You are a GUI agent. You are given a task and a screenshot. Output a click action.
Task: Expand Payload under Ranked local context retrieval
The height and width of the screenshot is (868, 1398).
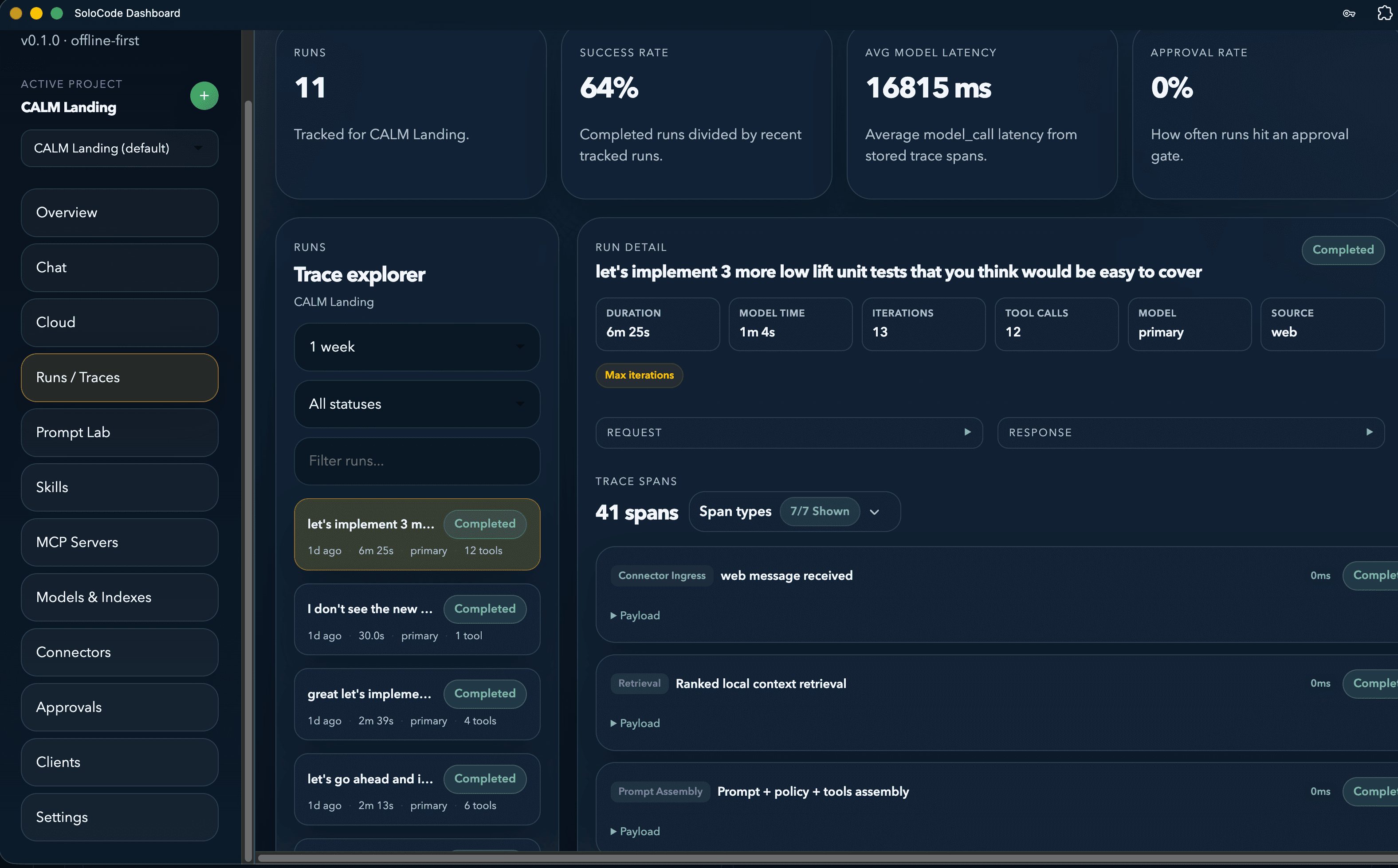pos(635,723)
